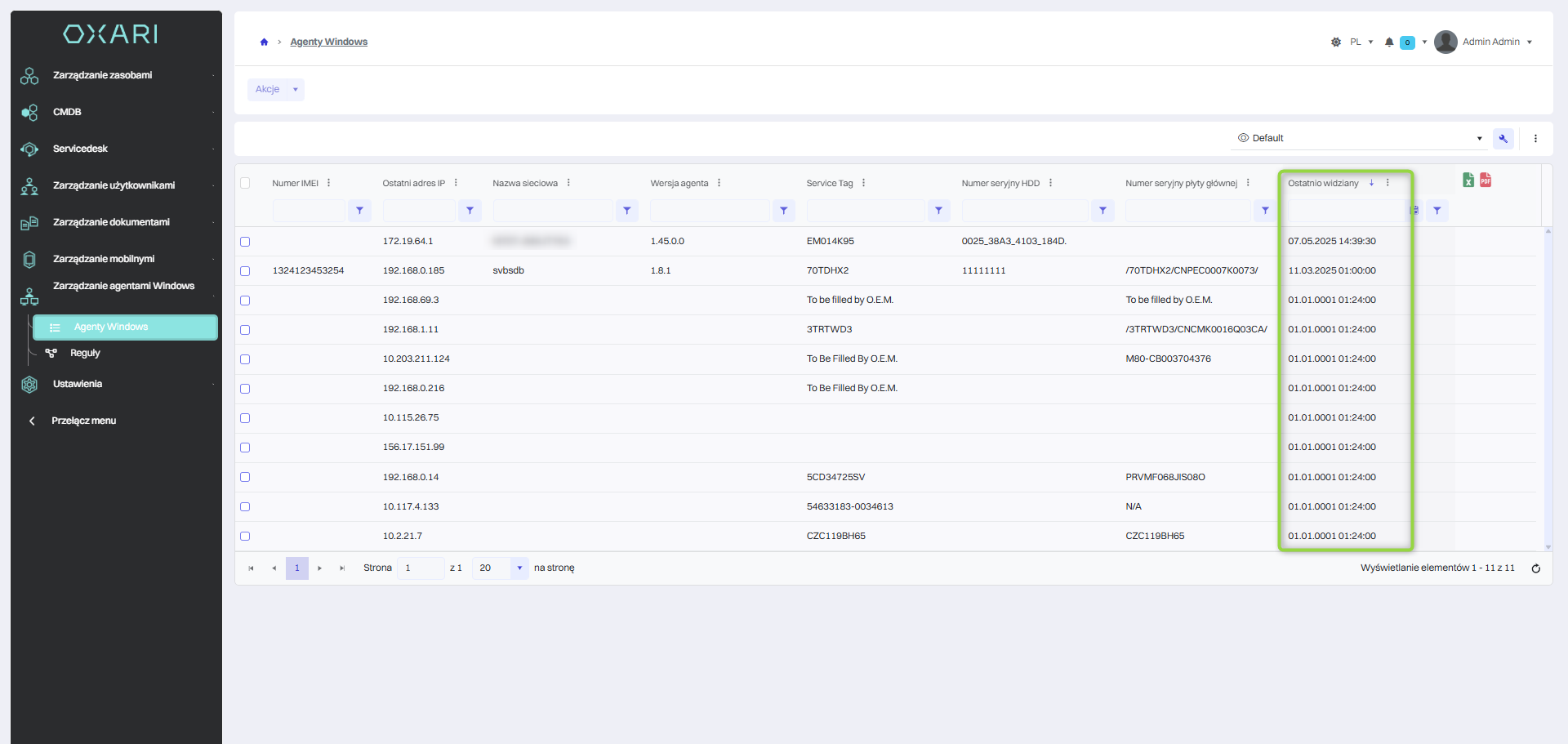Click the Agenty Windows breadcrumb link
The height and width of the screenshot is (744, 1568).
328,42
